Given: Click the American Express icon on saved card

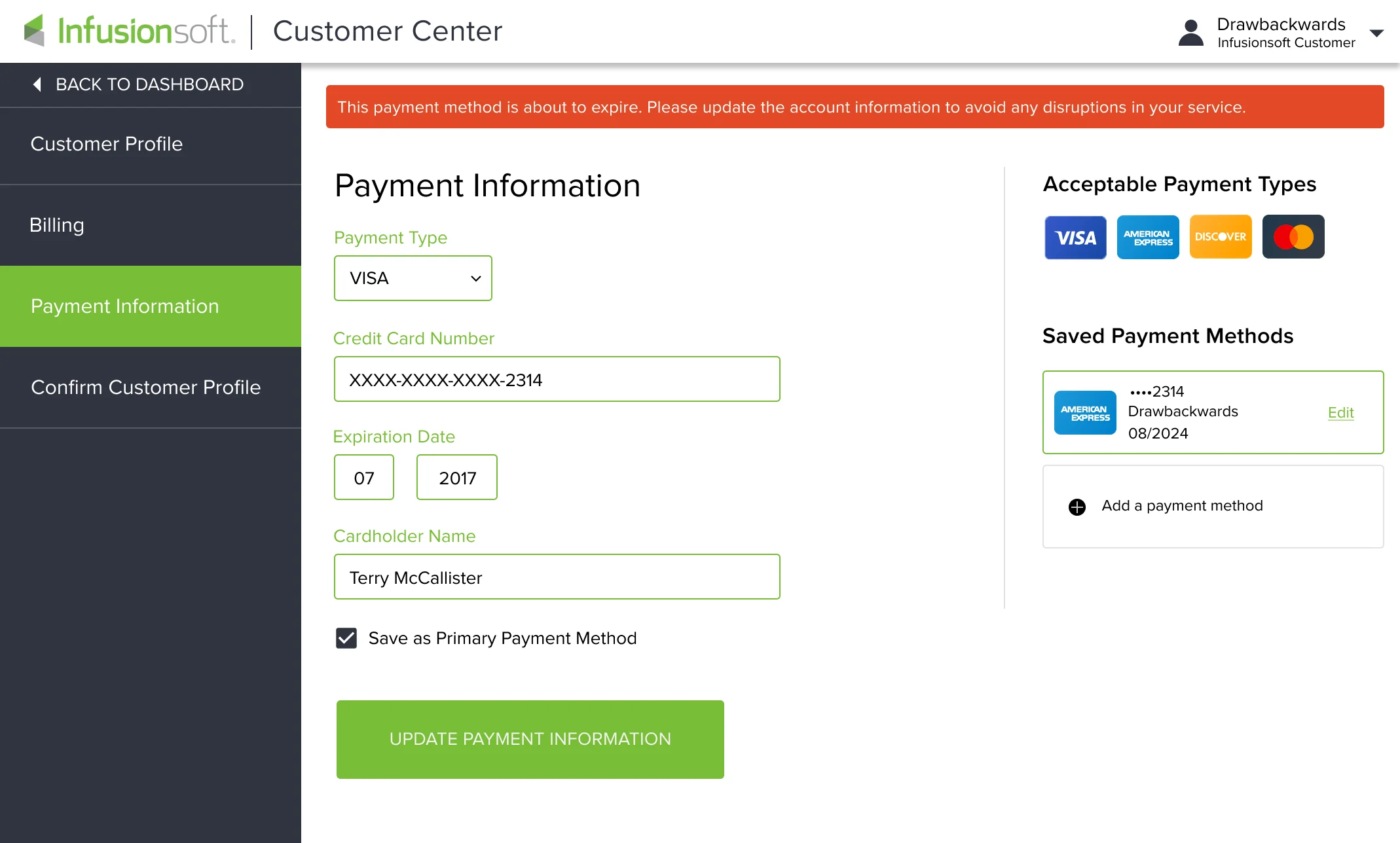Looking at the screenshot, I should click(x=1084, y=412).
